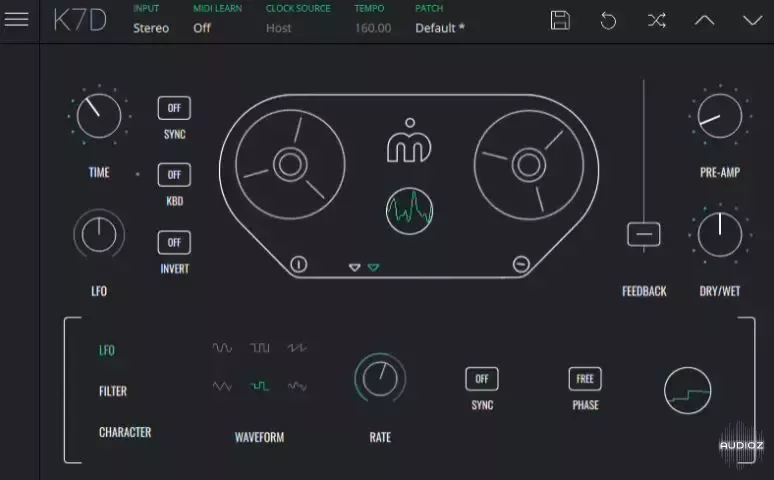This screenshot has height=480, width=774.
Task: Click the TIME knob
Action: pyautogui.click(x=99, y=116)
